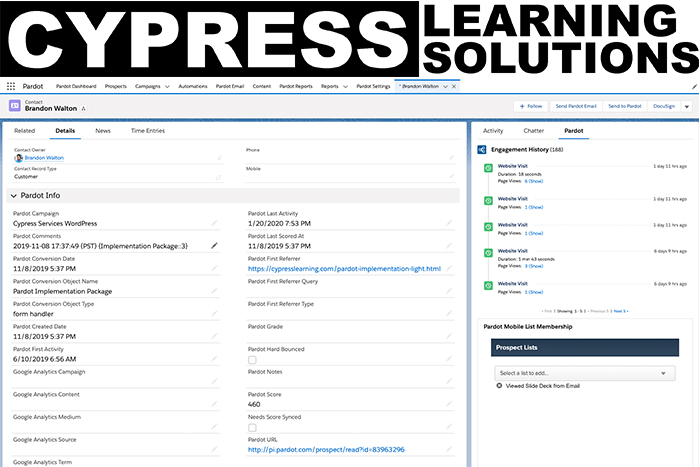
Task: Click the Website Visit icon with 1 min 43 seconds
Action: pos(488,253)
